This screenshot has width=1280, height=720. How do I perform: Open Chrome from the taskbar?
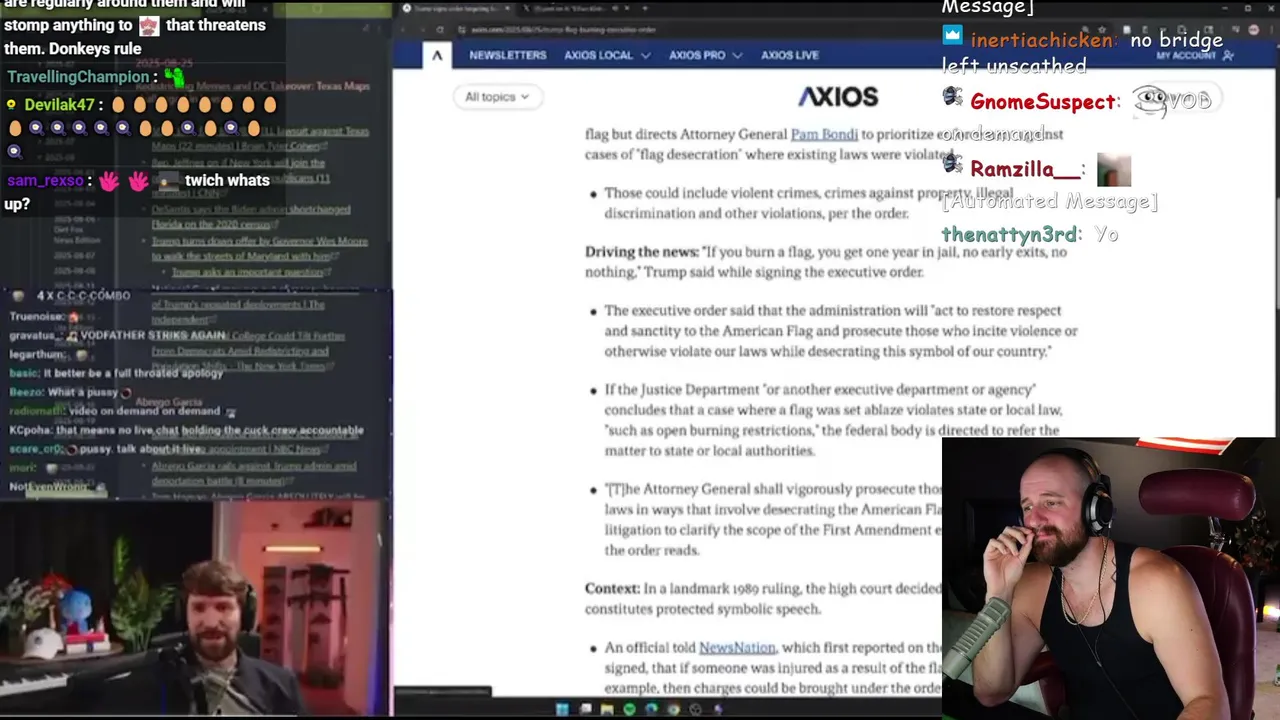673,709
